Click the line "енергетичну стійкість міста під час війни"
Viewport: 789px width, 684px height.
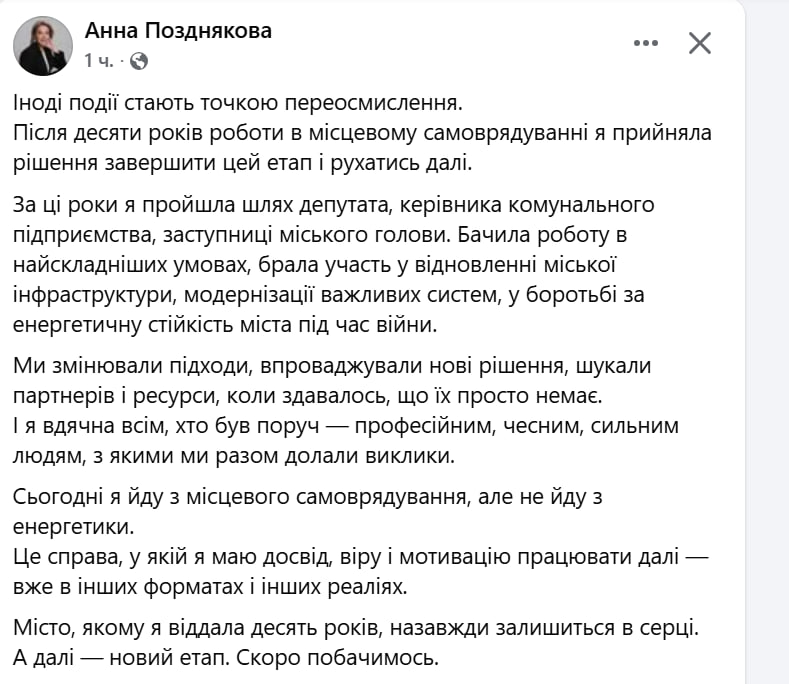coord(240,324)
